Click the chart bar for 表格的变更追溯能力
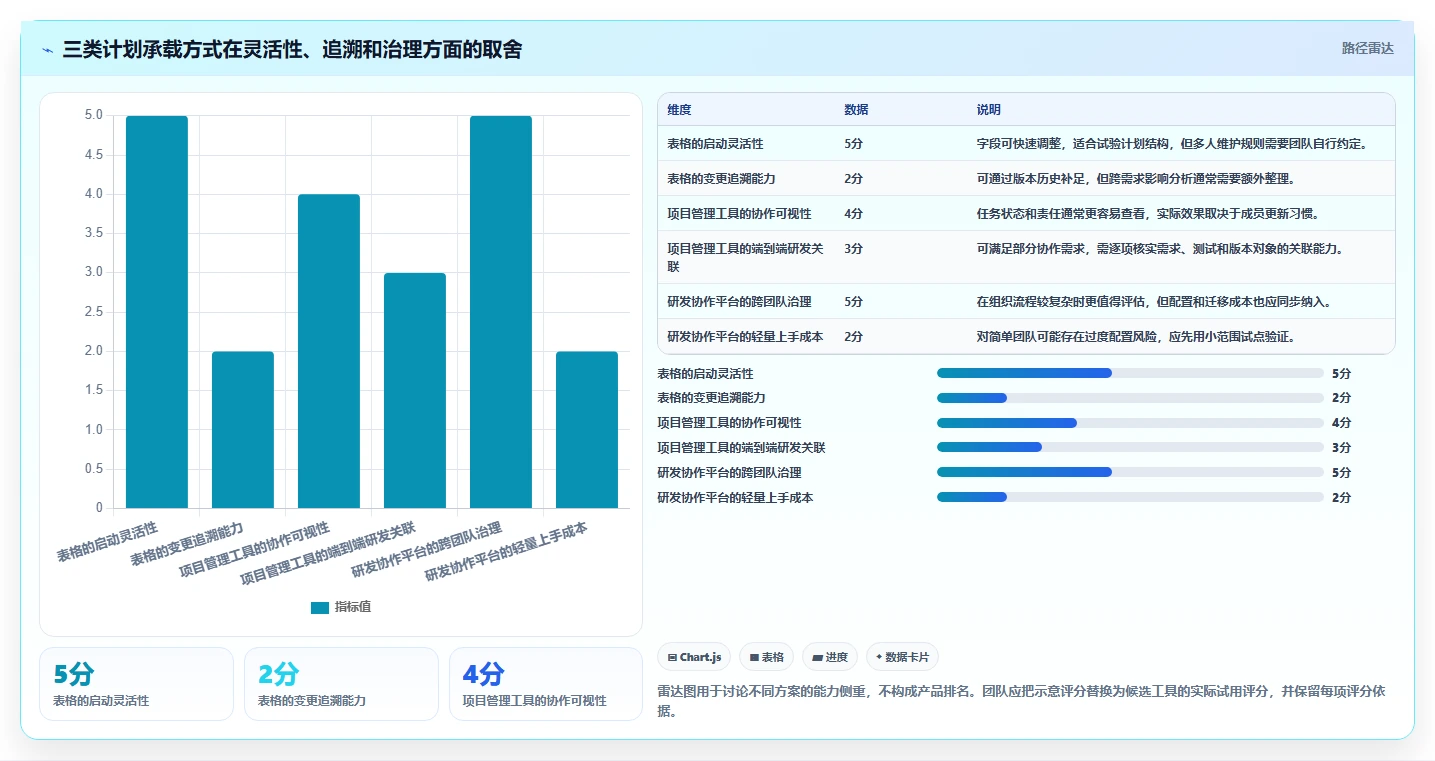 [x=243, y=430]
